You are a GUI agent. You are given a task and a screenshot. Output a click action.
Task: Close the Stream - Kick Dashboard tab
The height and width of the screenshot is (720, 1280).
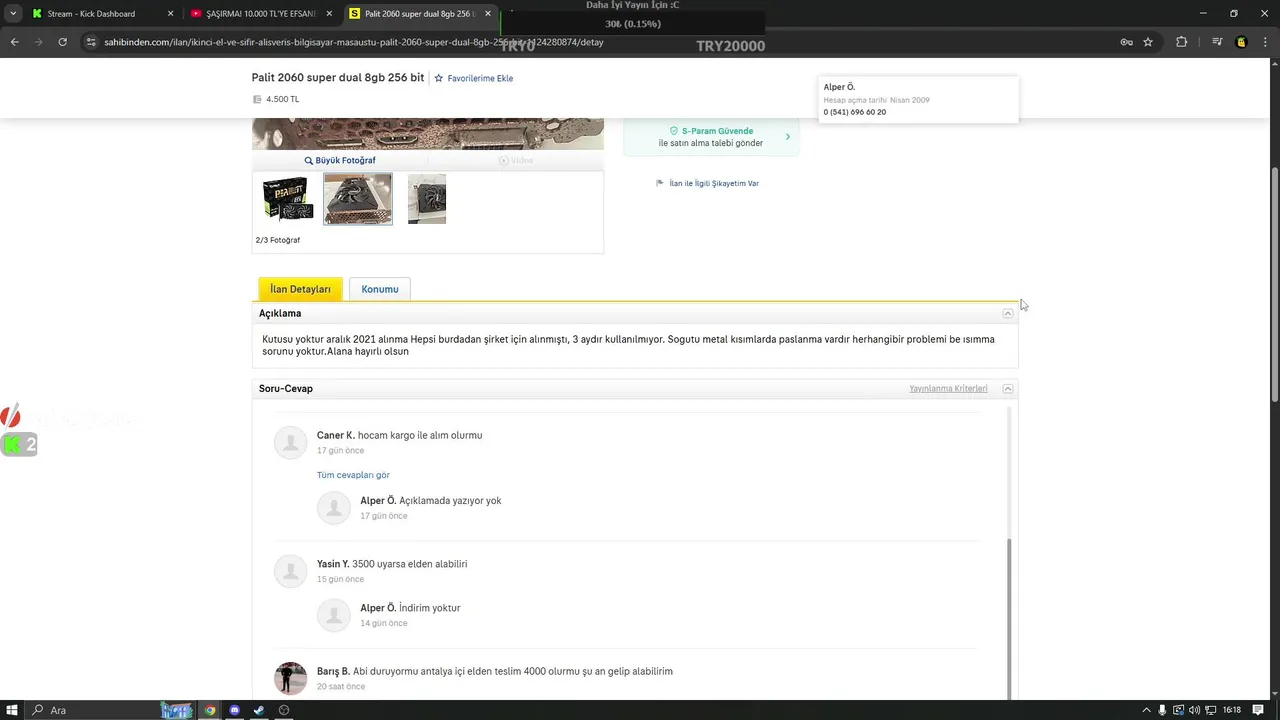point(170,14)
